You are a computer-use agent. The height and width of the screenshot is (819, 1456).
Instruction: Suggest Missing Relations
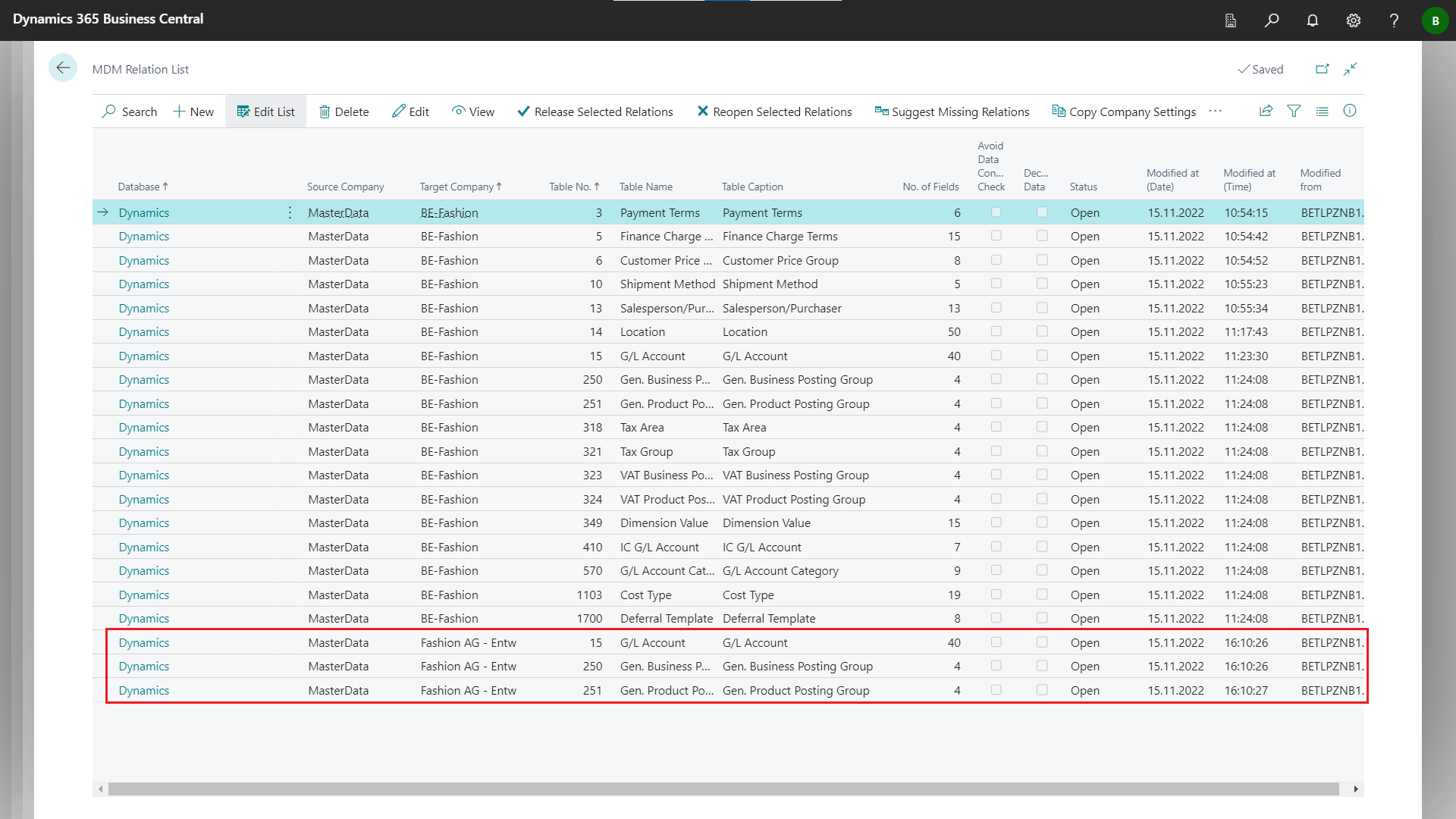[952, 111]
